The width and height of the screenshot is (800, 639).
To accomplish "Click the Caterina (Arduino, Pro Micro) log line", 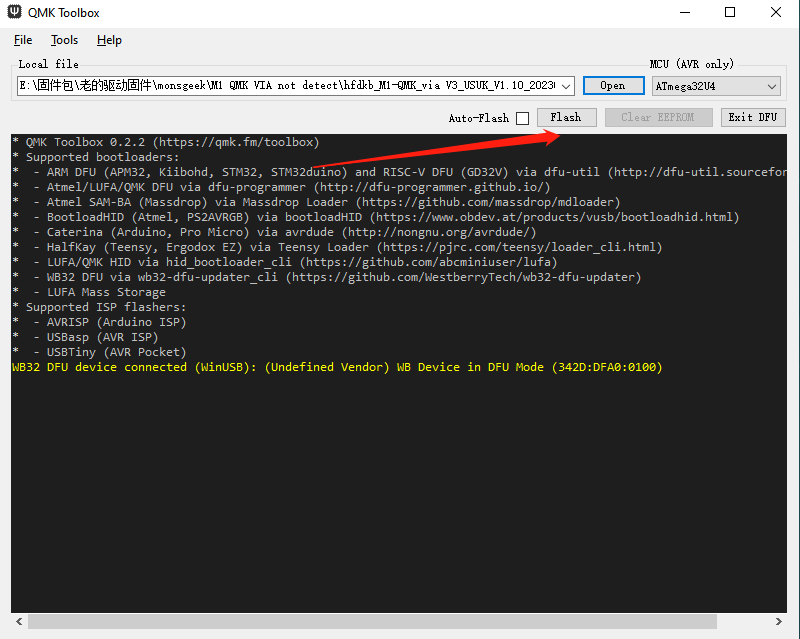I will [274, 232].
